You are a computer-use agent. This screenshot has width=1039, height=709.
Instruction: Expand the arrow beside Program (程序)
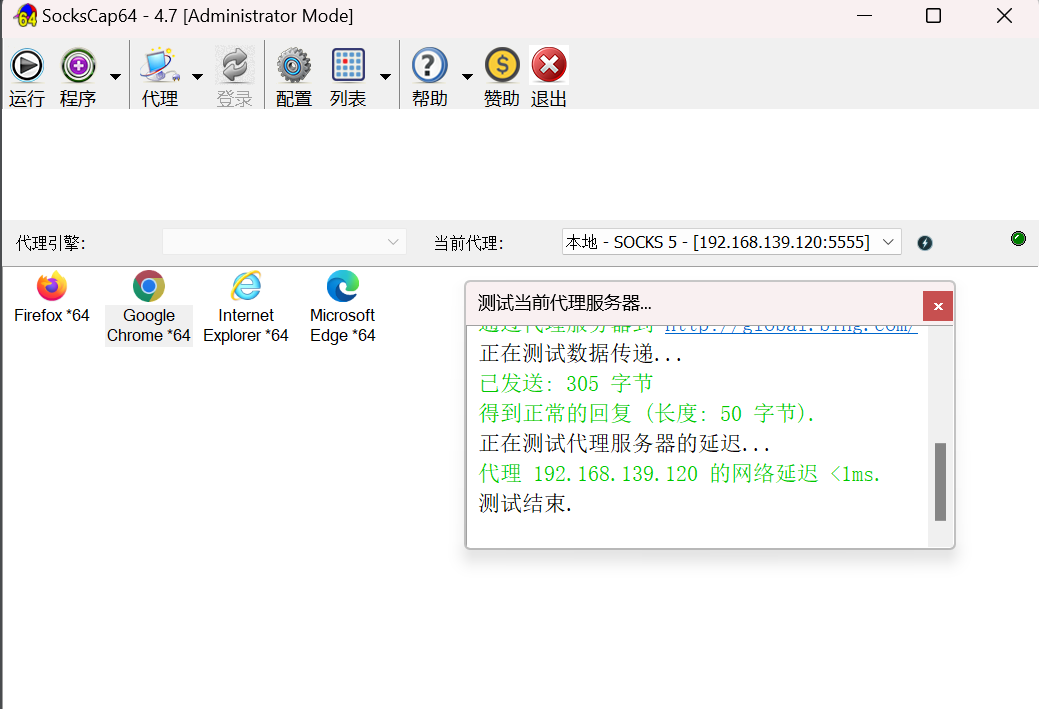coord(115,77)
